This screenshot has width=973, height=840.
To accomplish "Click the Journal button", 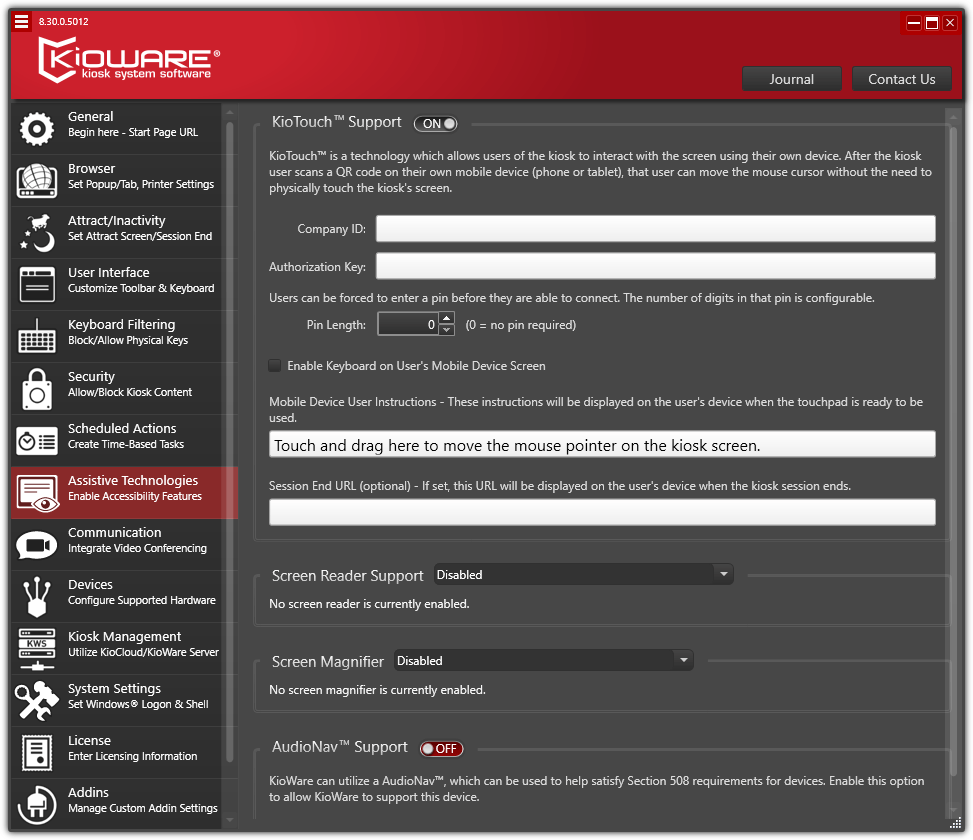I will (791, 79).
